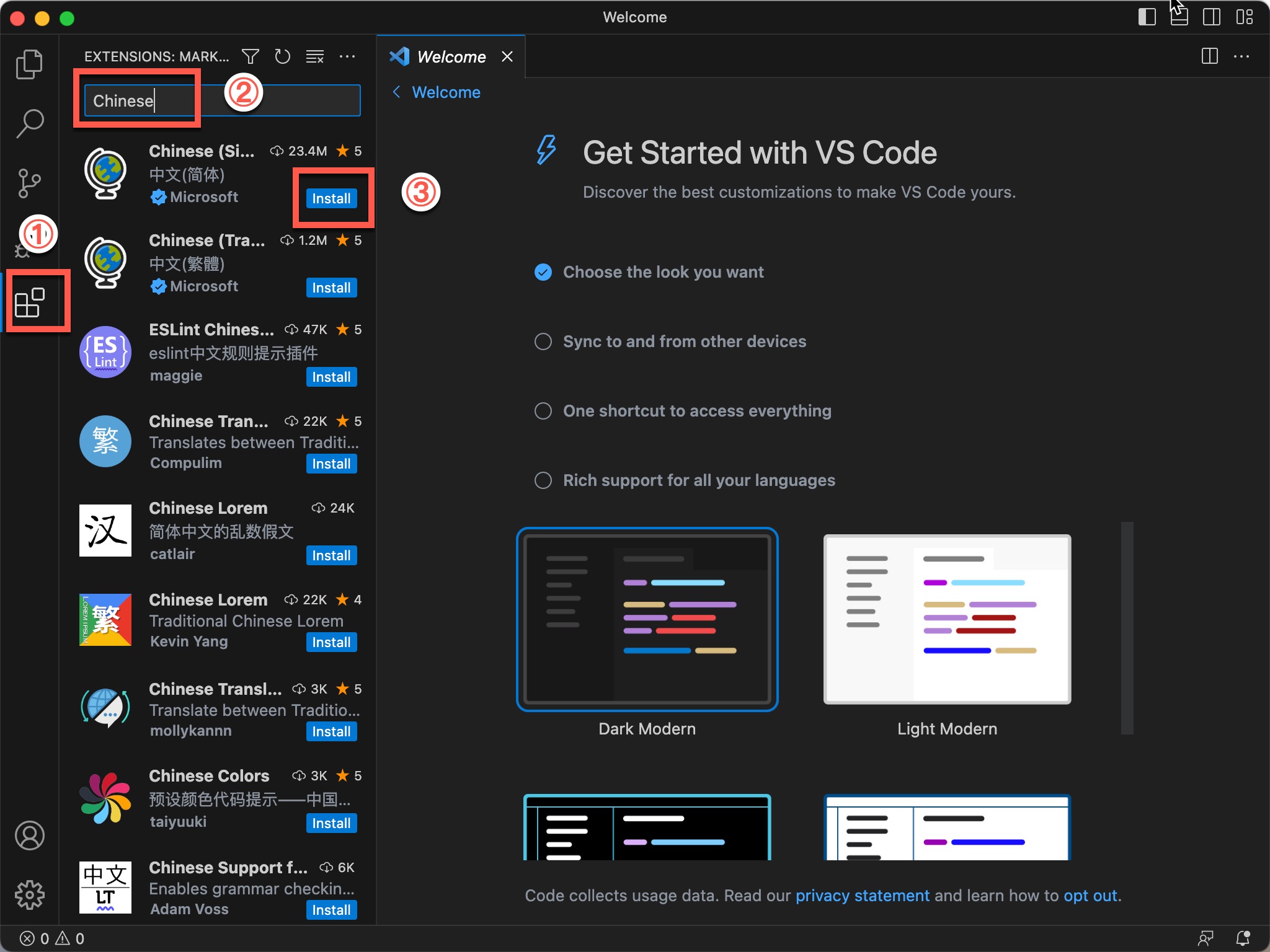Click the Extensions icon in activity bar
Viewport: 1270px width, 952px height.
(29, 302)
